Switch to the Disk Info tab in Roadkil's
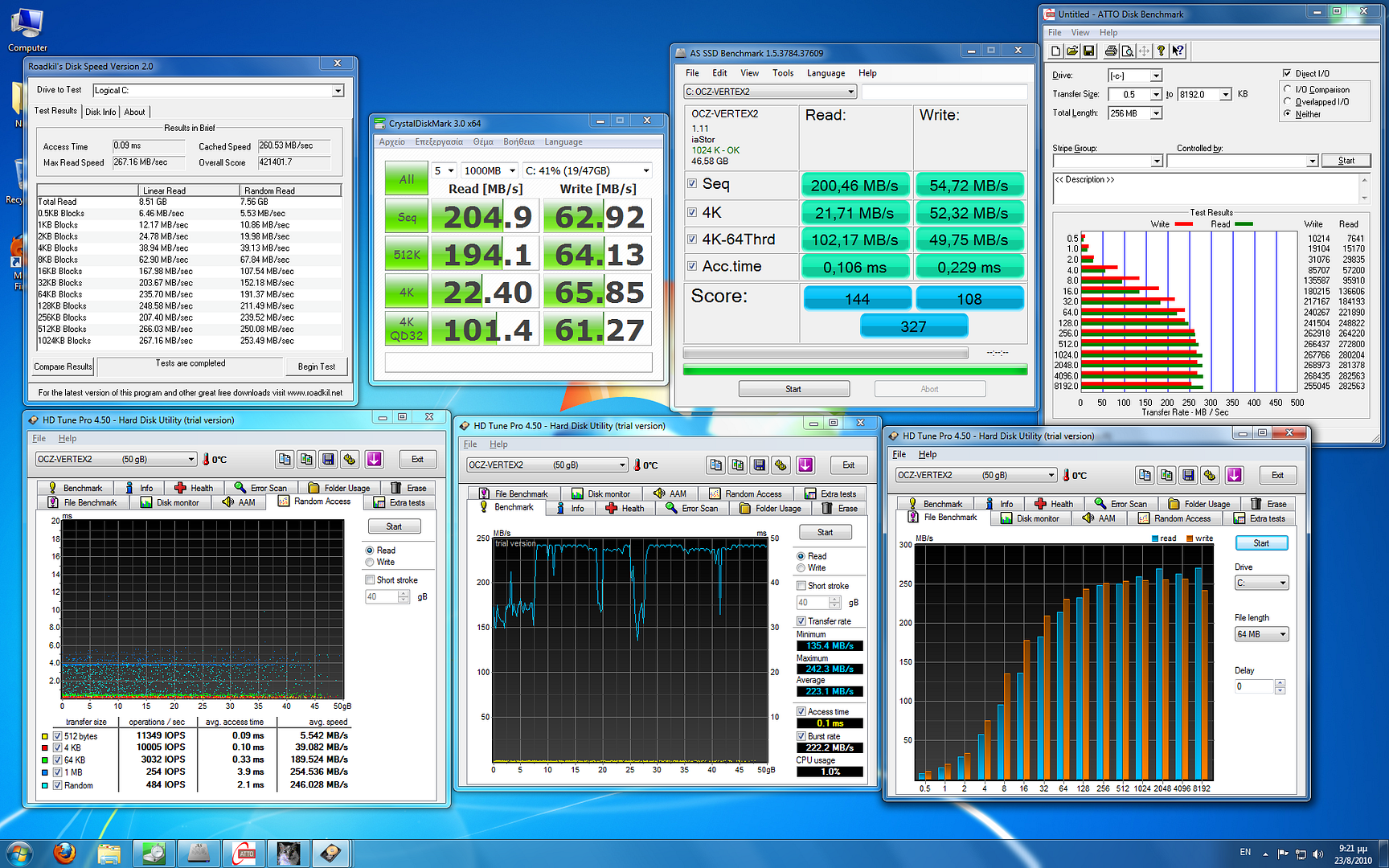The width and height of the screenshot is (1389, 868). pyautogui.click(x=100, y=112)
